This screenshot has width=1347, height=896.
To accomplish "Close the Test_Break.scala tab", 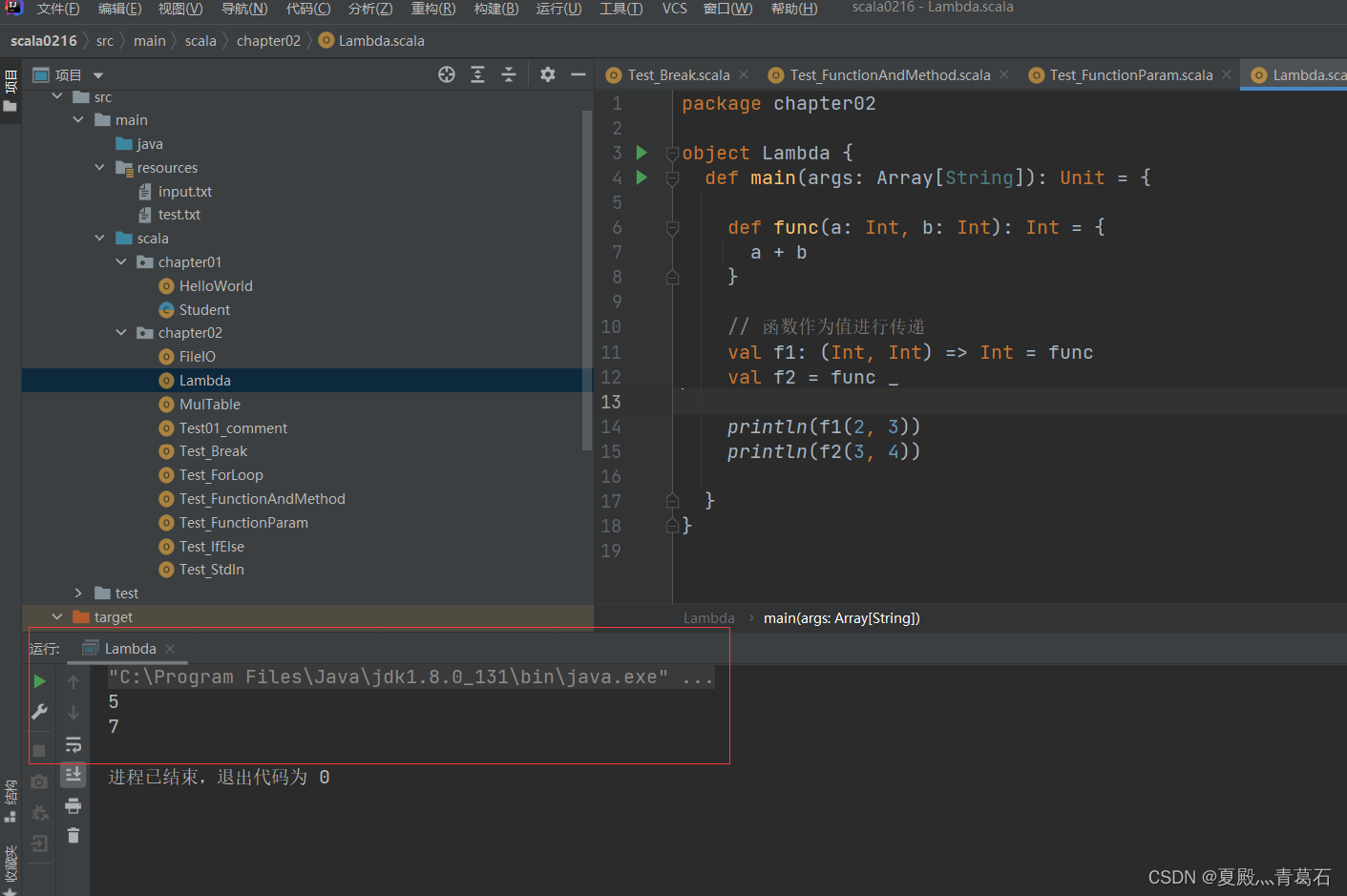I will pos(744,74).
